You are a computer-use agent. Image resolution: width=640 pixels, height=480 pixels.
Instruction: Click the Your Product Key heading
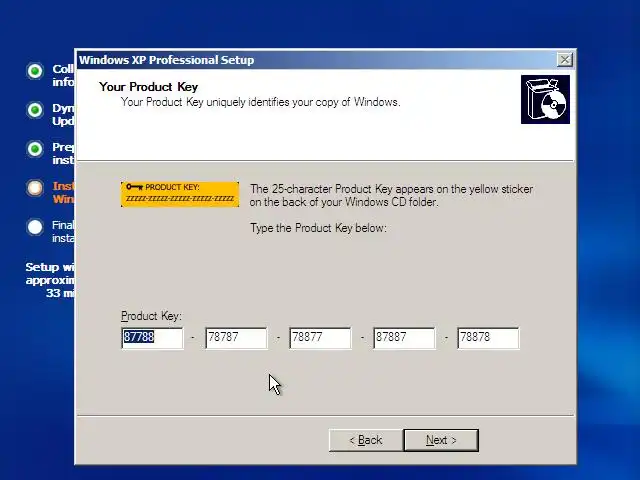coord(148,87)
